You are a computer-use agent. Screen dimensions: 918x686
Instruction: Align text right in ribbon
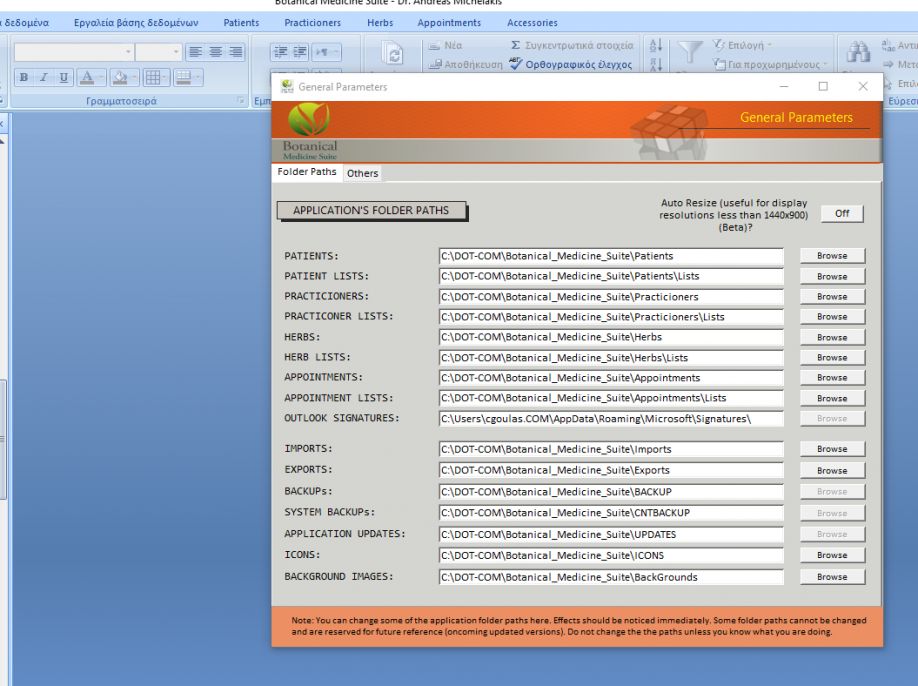[235, 52]
